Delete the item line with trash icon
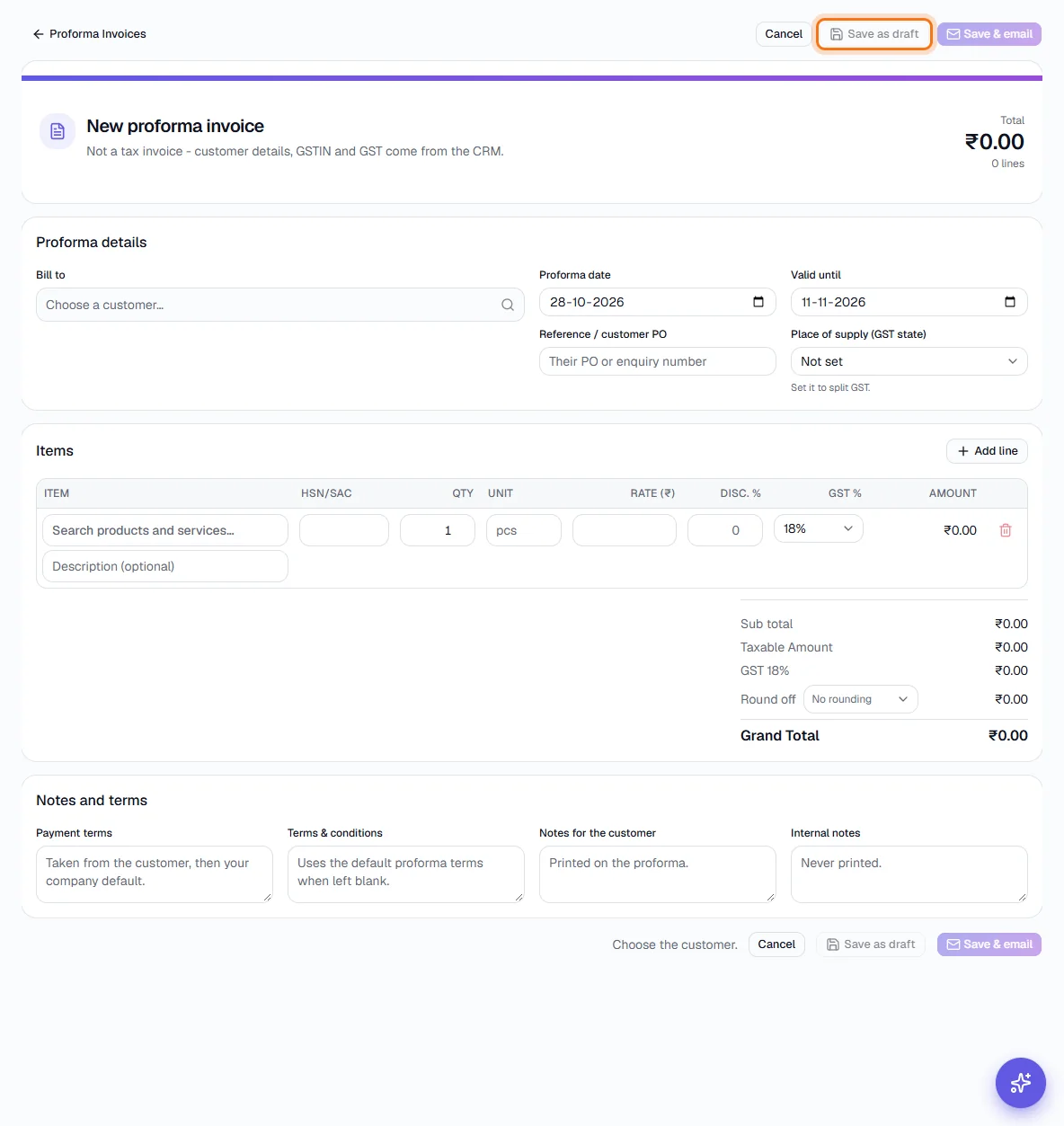 coord(1006,530)
